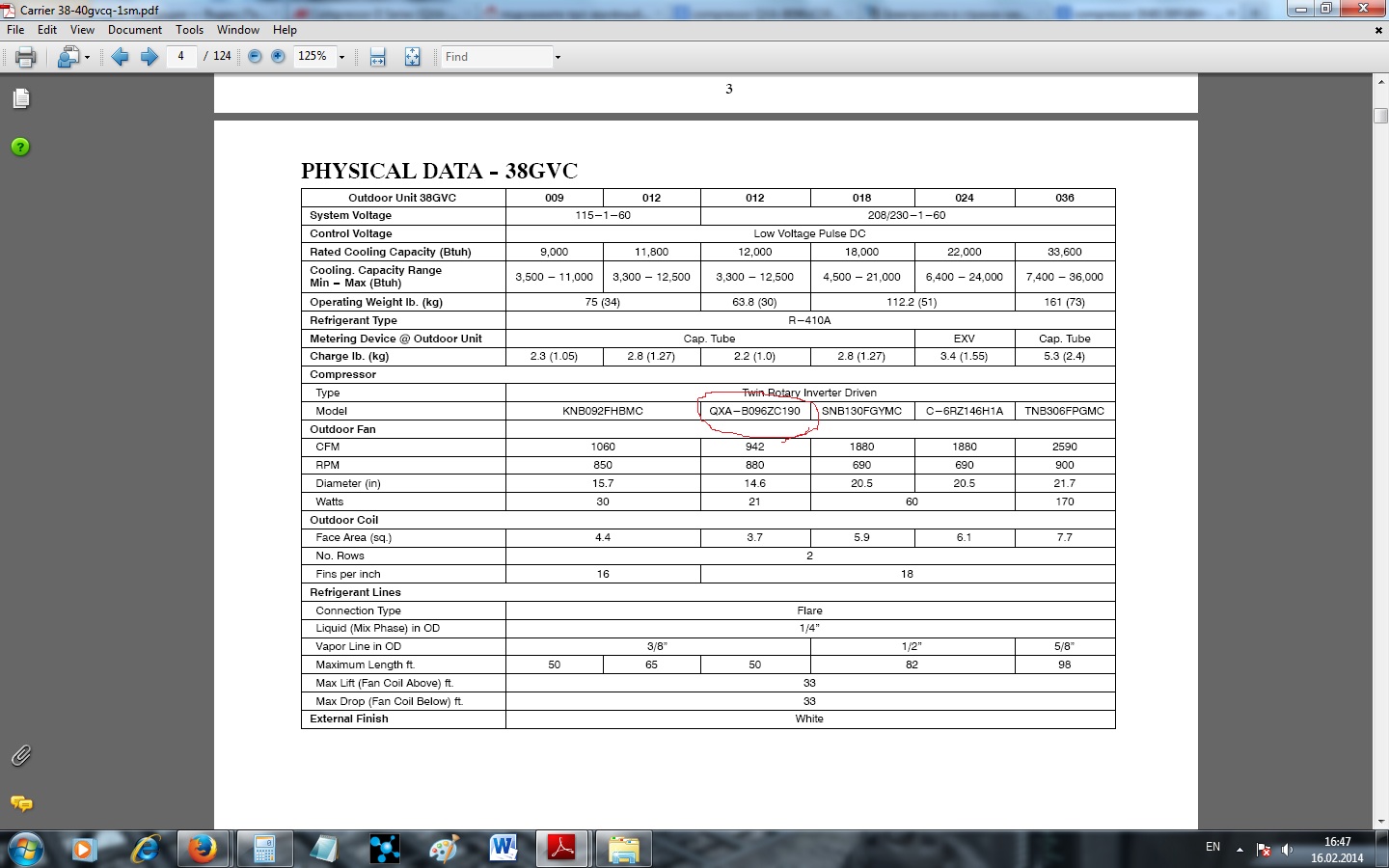Expand the collaborate tool dropdown arrow
The width and height of the screenshot is (1389, 868).
pos(87,57)
